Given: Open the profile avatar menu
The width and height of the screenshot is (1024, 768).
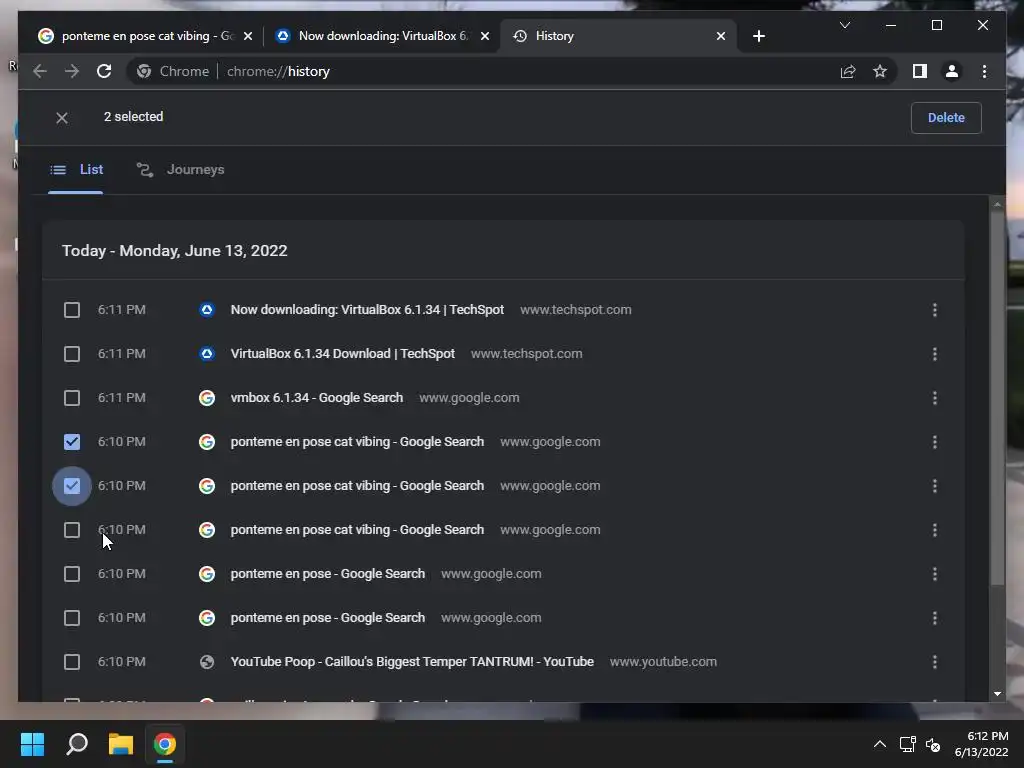Looking at the screenshot, I should [952, 71].
